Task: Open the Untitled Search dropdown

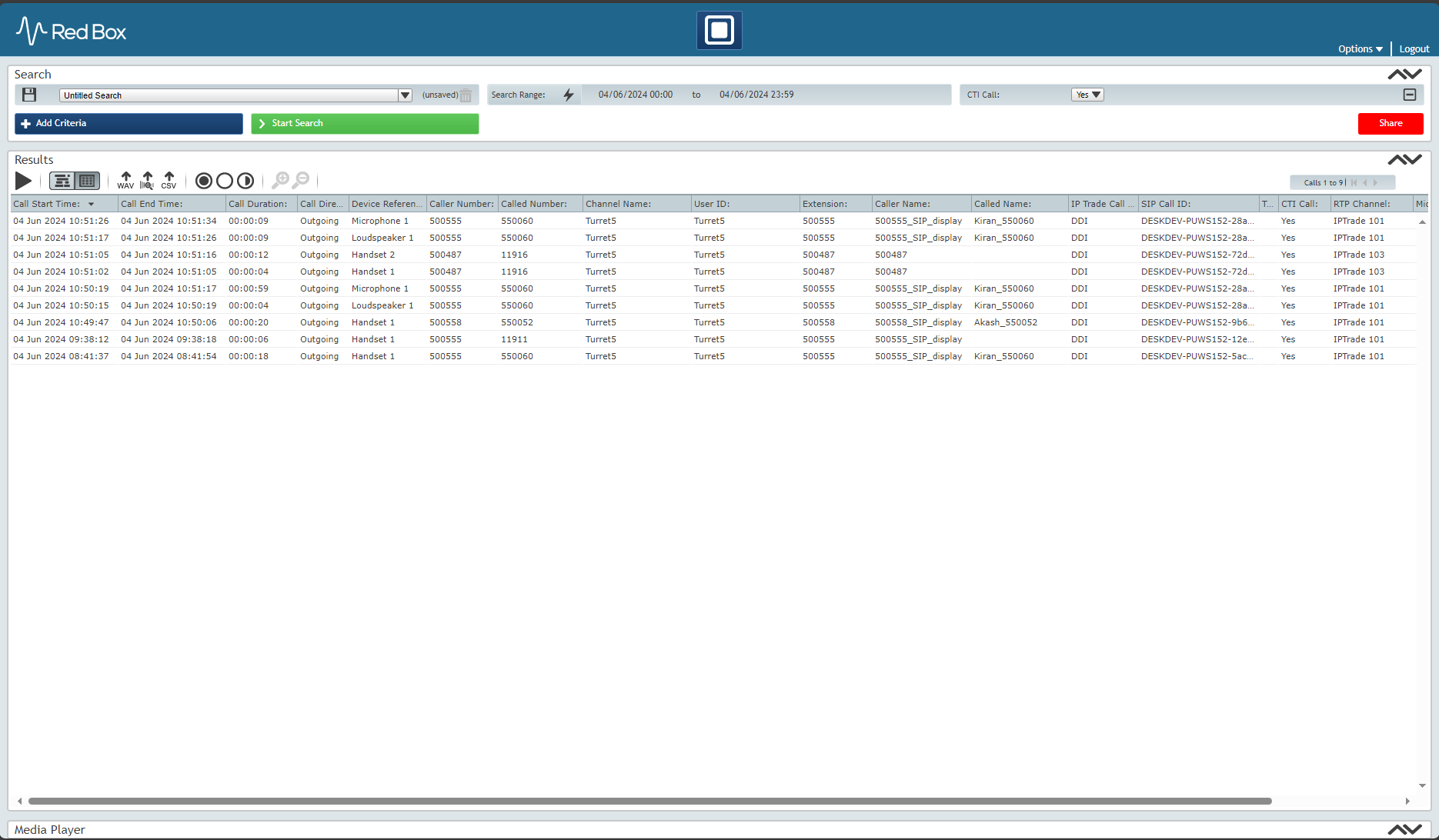Action: (405, 95)
